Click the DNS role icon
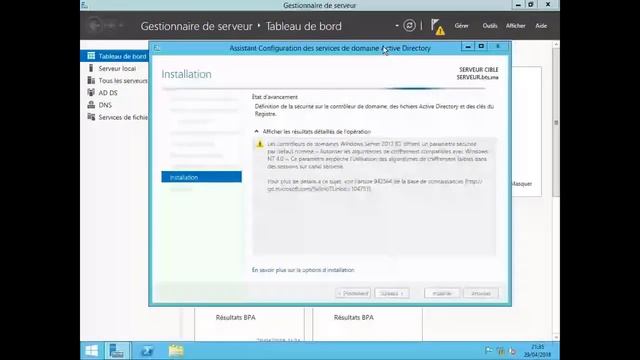This screenshot has width=640, height=360. (x=91, y=105)
